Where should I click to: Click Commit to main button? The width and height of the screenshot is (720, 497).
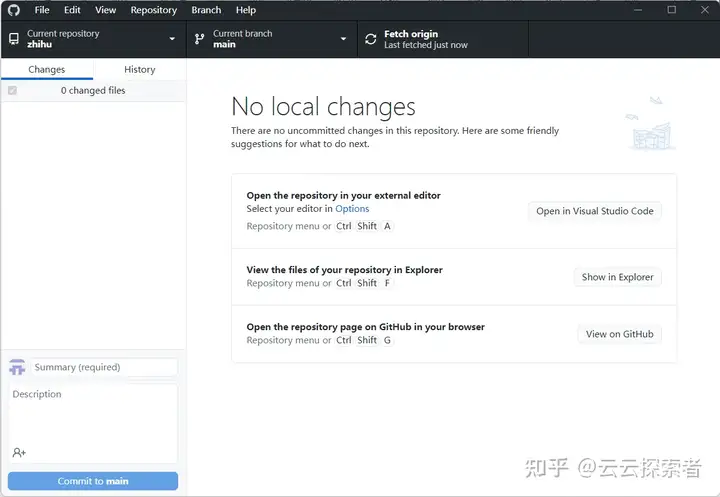93,481
